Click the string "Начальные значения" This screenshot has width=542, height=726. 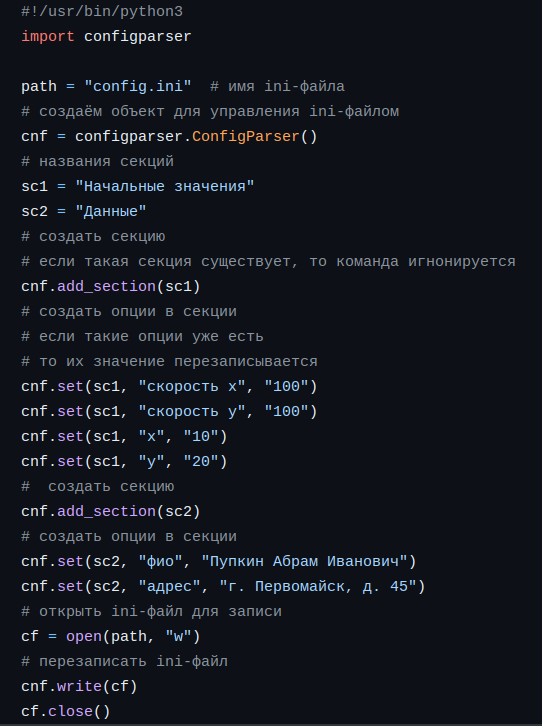pos(165,186)
